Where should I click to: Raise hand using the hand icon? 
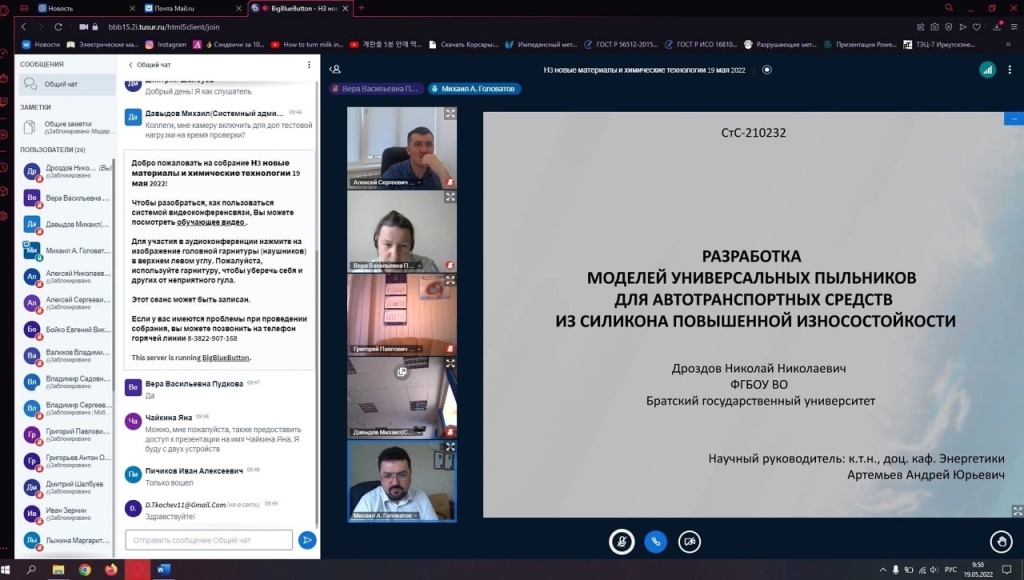[x=1001, y=541]
